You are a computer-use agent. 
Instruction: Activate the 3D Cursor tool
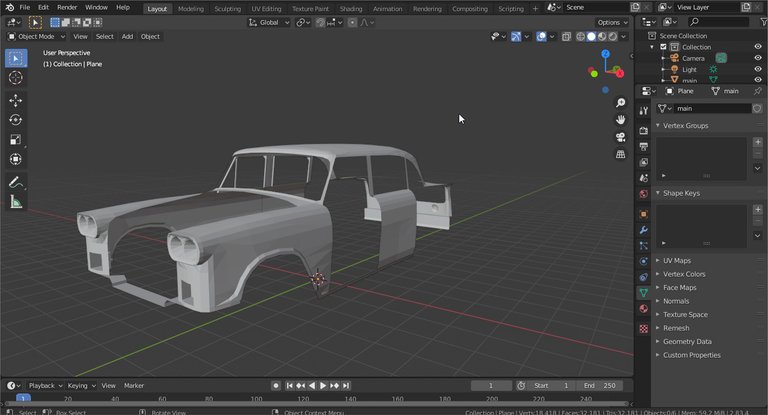[16, 77]
